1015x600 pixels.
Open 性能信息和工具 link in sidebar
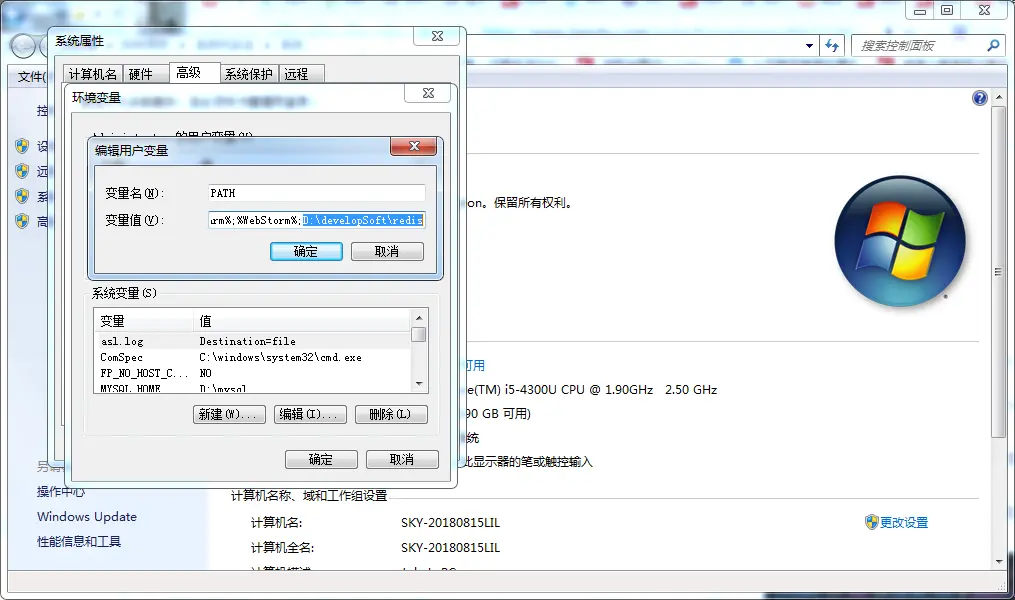pos(79,542)
